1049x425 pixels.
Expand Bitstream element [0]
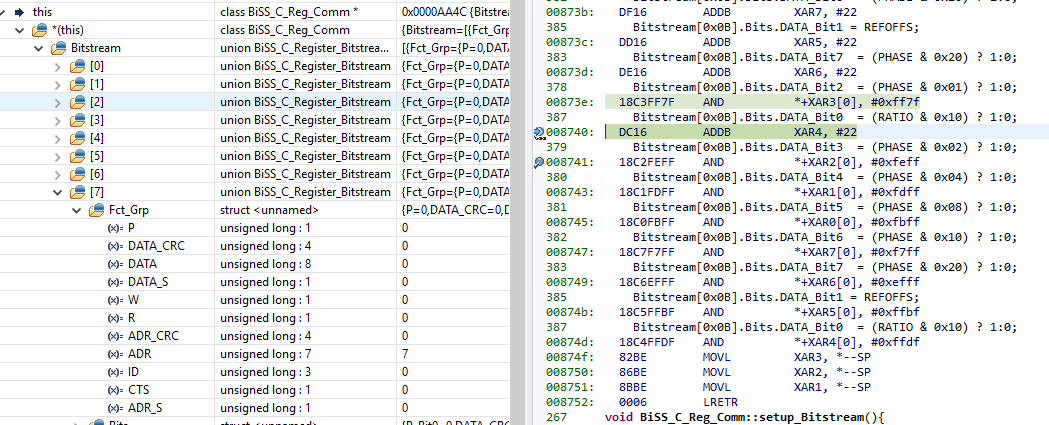click(58, 66)
